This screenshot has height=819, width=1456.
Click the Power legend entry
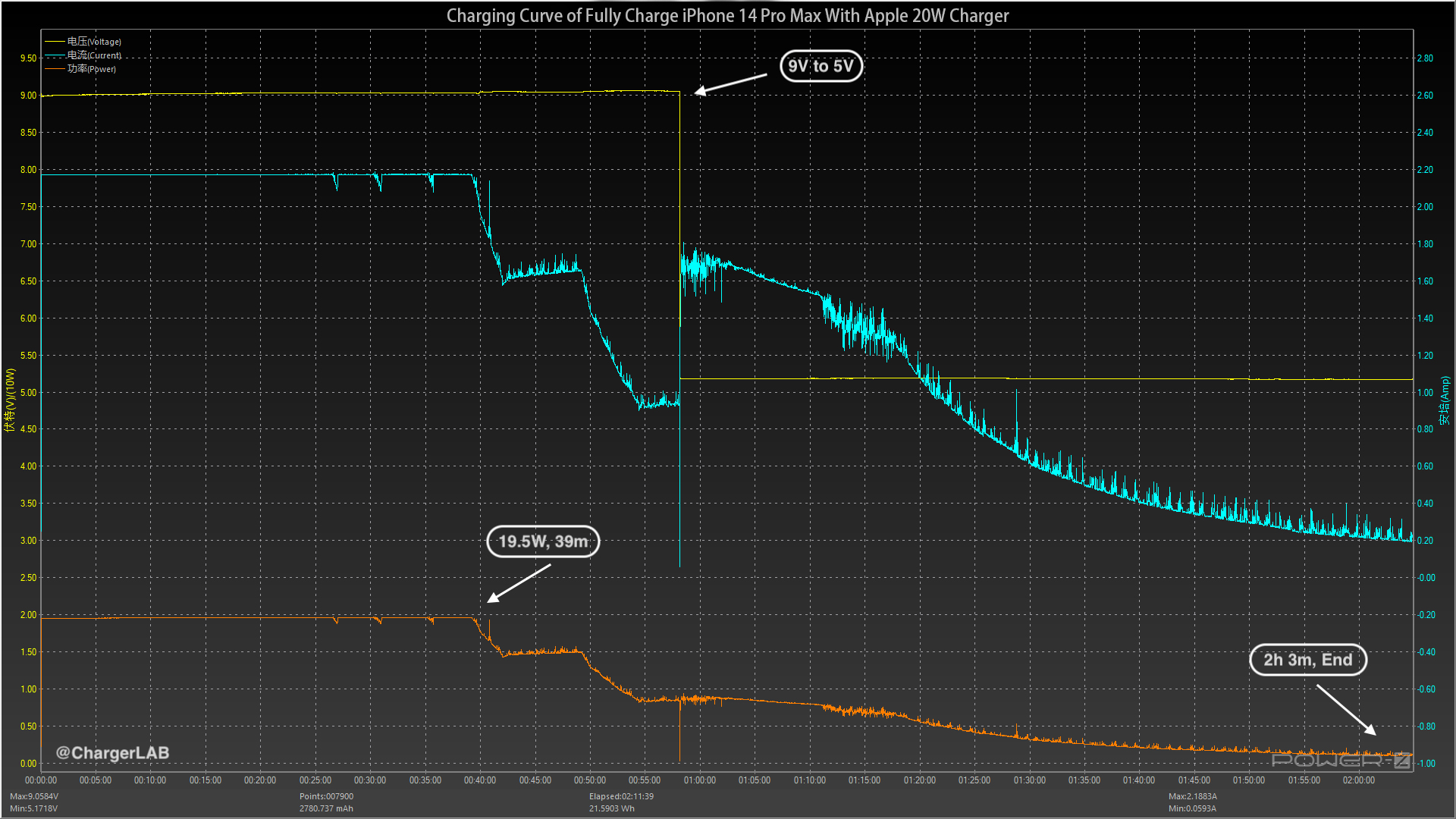[x=92, y=69]
